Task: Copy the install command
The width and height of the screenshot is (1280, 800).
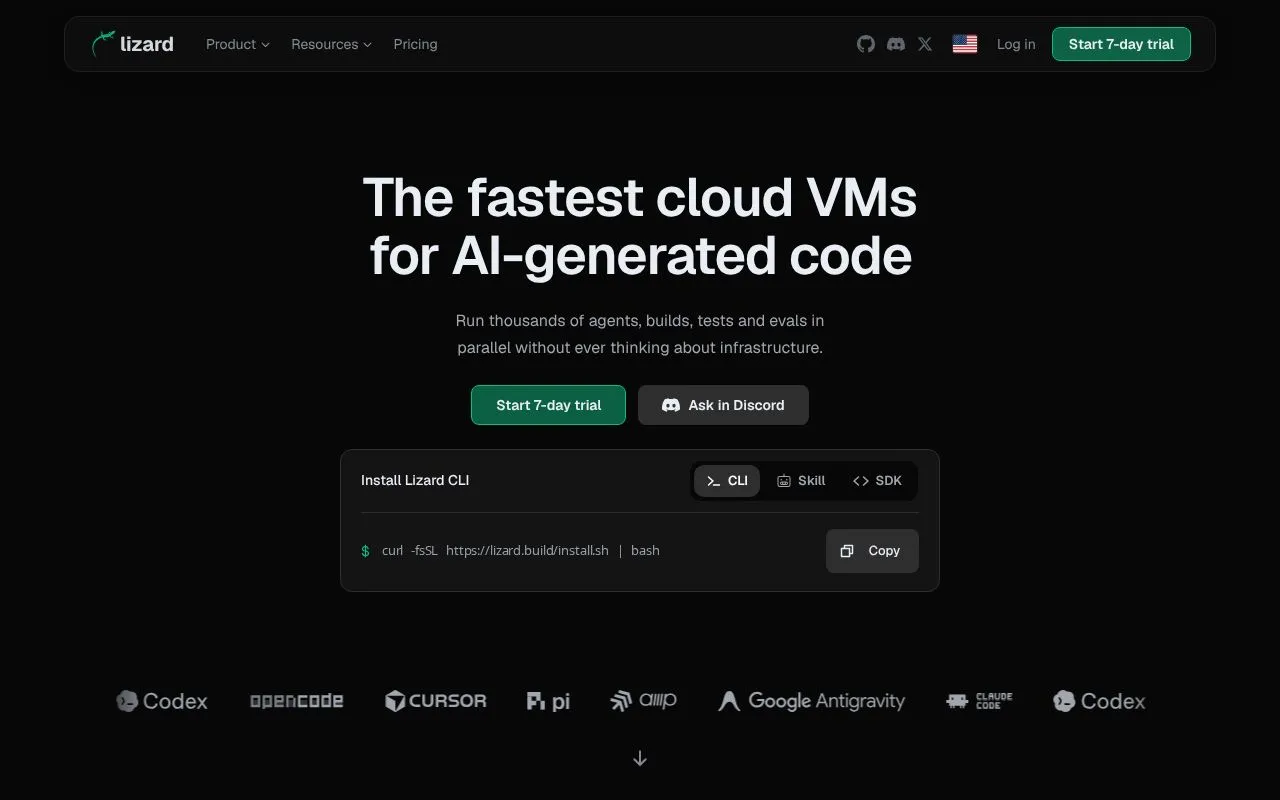Action: click(872, 551)
